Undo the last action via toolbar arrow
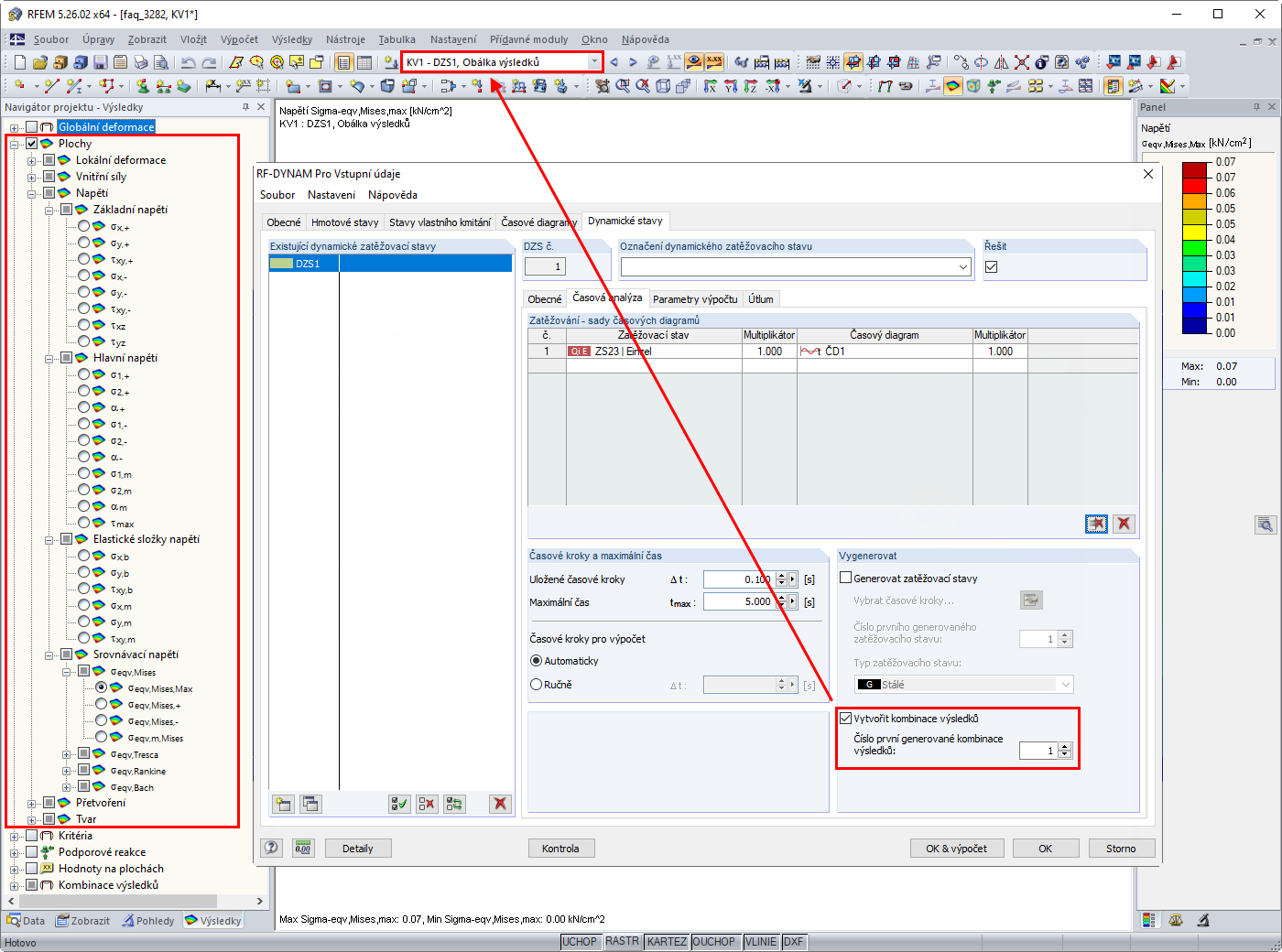The height and width of the screenshot is (952, 1282). pyautogui.click(x=189, y=62)
